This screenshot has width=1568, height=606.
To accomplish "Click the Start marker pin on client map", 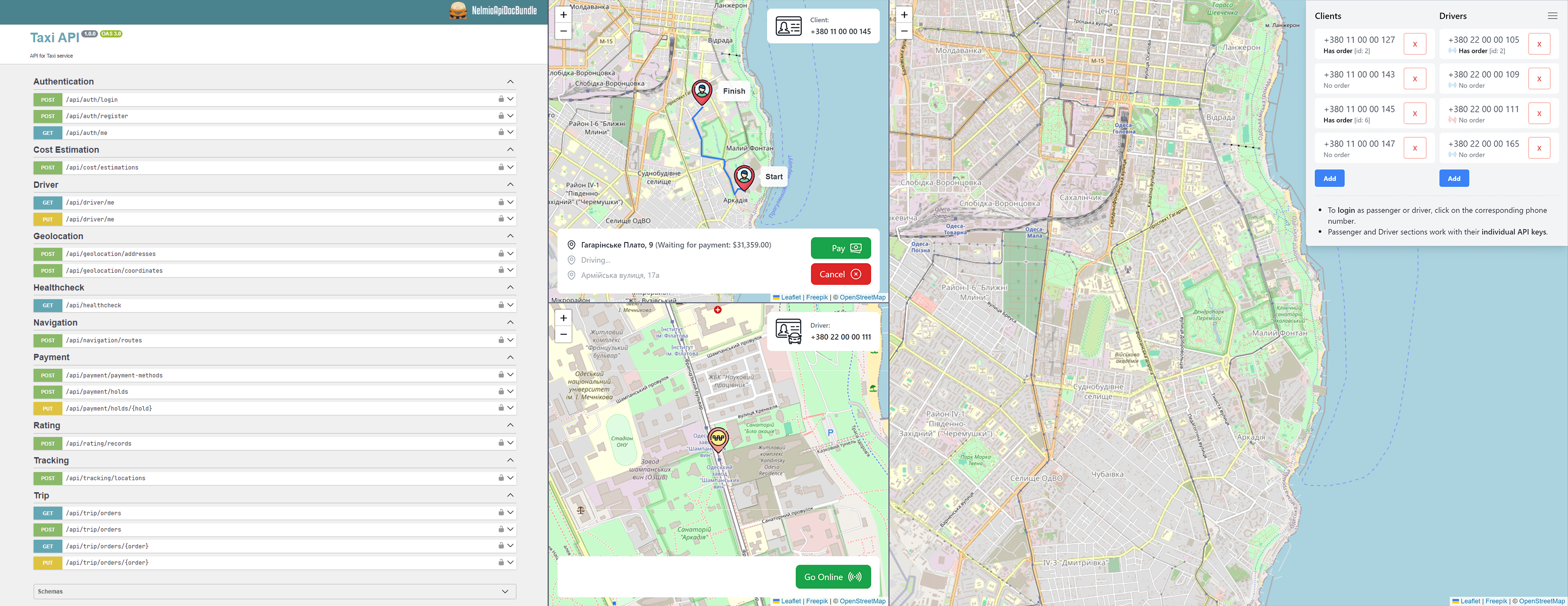I will pos(744,176).
